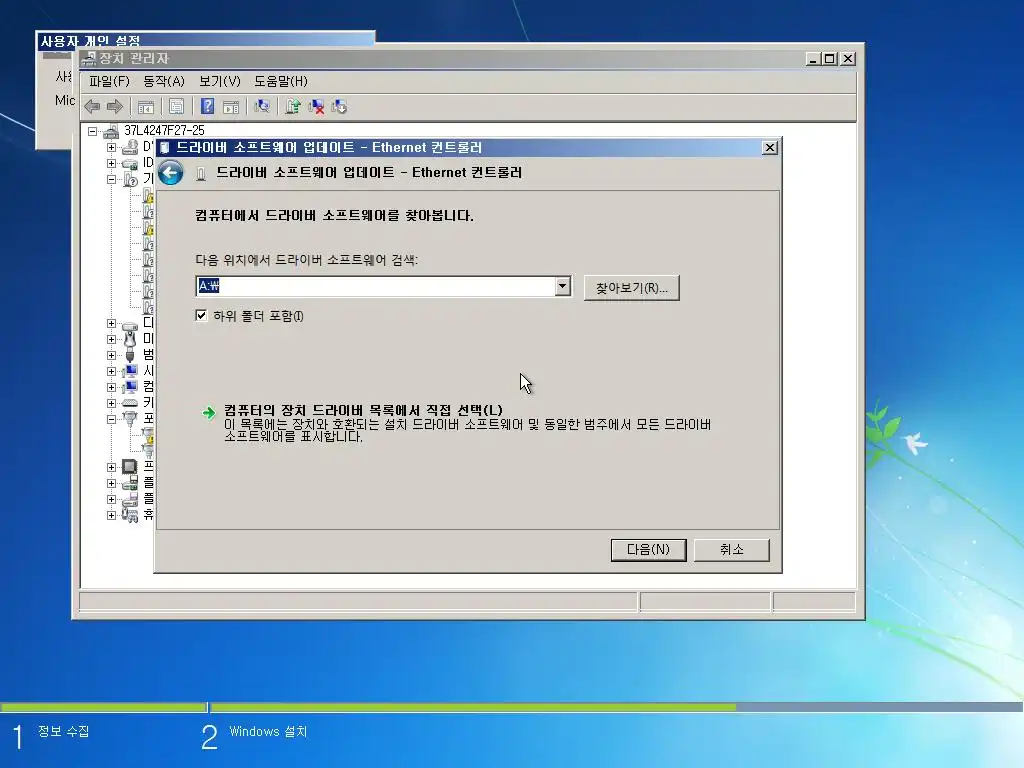Maximize the 장치 관리자 window
The image size is (1024, 768).
click(829, 59)
